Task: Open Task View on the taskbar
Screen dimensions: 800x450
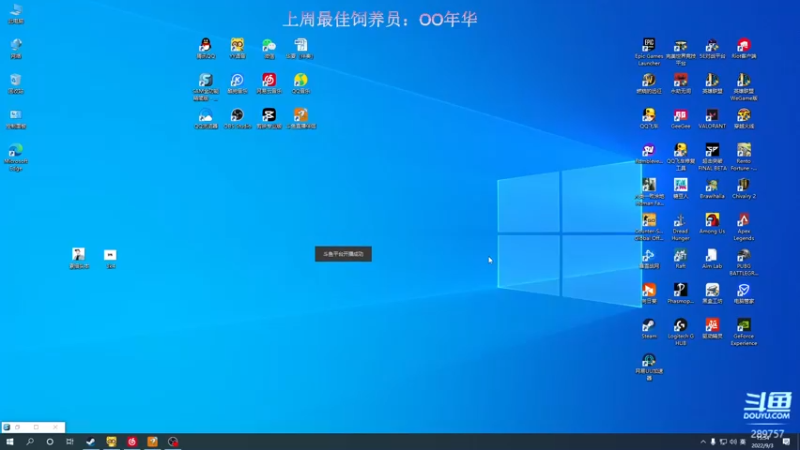Action: [70, 442]
